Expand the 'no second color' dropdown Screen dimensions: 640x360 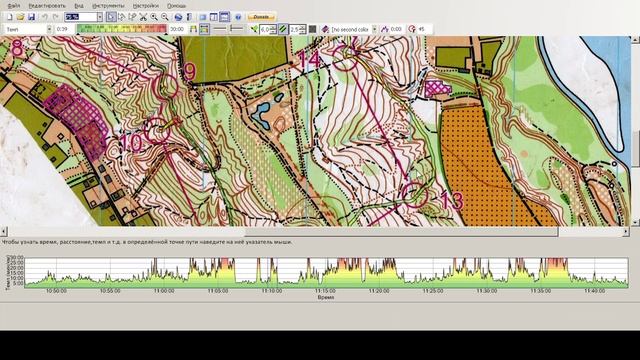(374, 29)
